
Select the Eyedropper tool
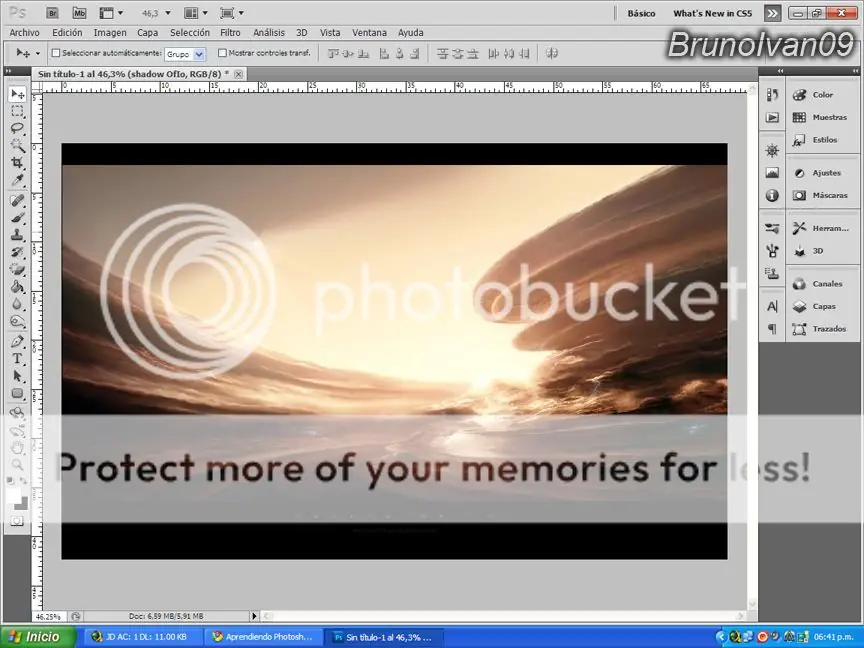[x=17, y=180]
